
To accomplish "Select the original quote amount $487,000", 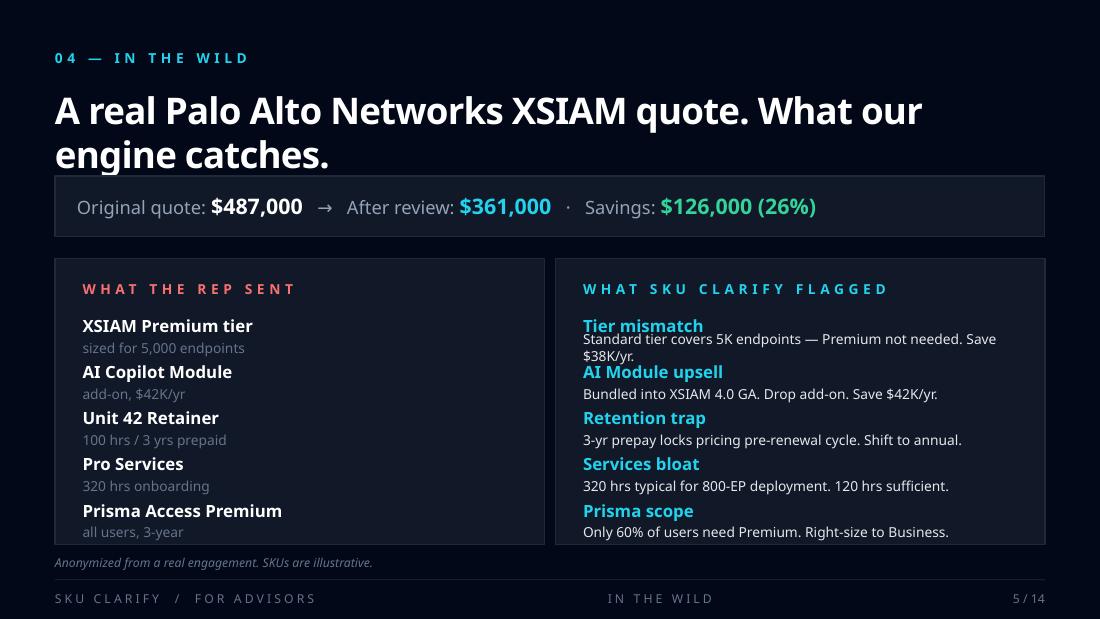I will click(256, 207).
